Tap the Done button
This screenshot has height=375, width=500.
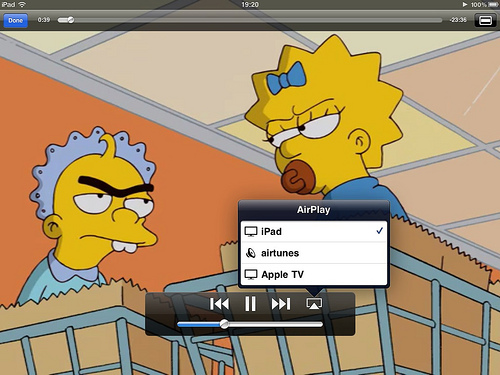(x=15, y=20)
